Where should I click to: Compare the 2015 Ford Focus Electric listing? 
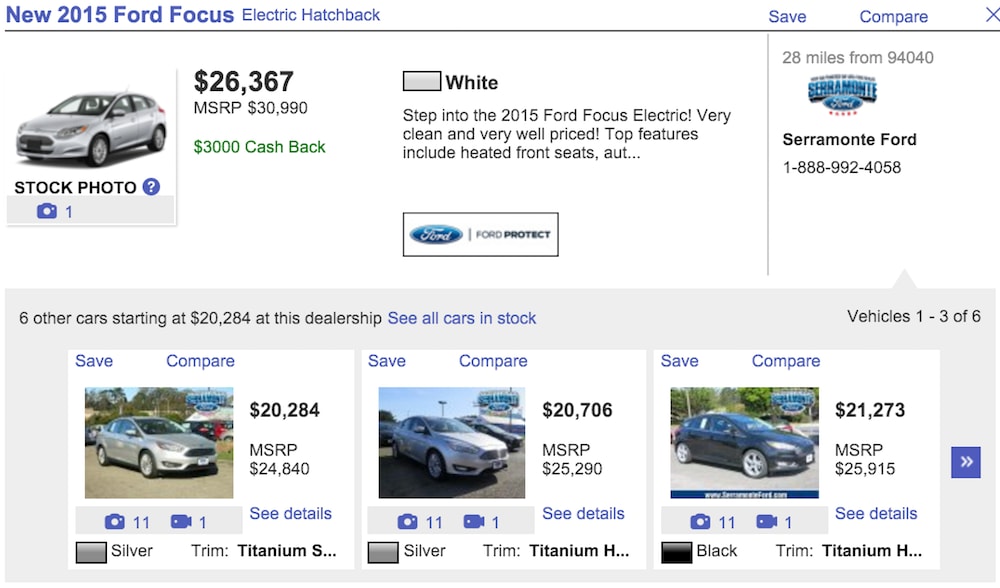[893, 17]
